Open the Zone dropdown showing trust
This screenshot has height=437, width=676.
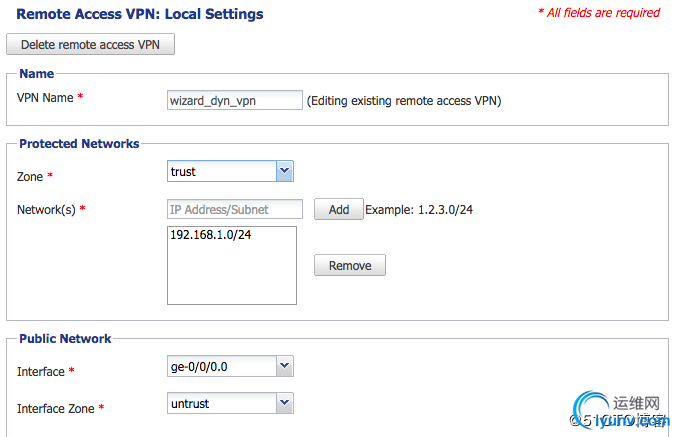coord(230,171)
